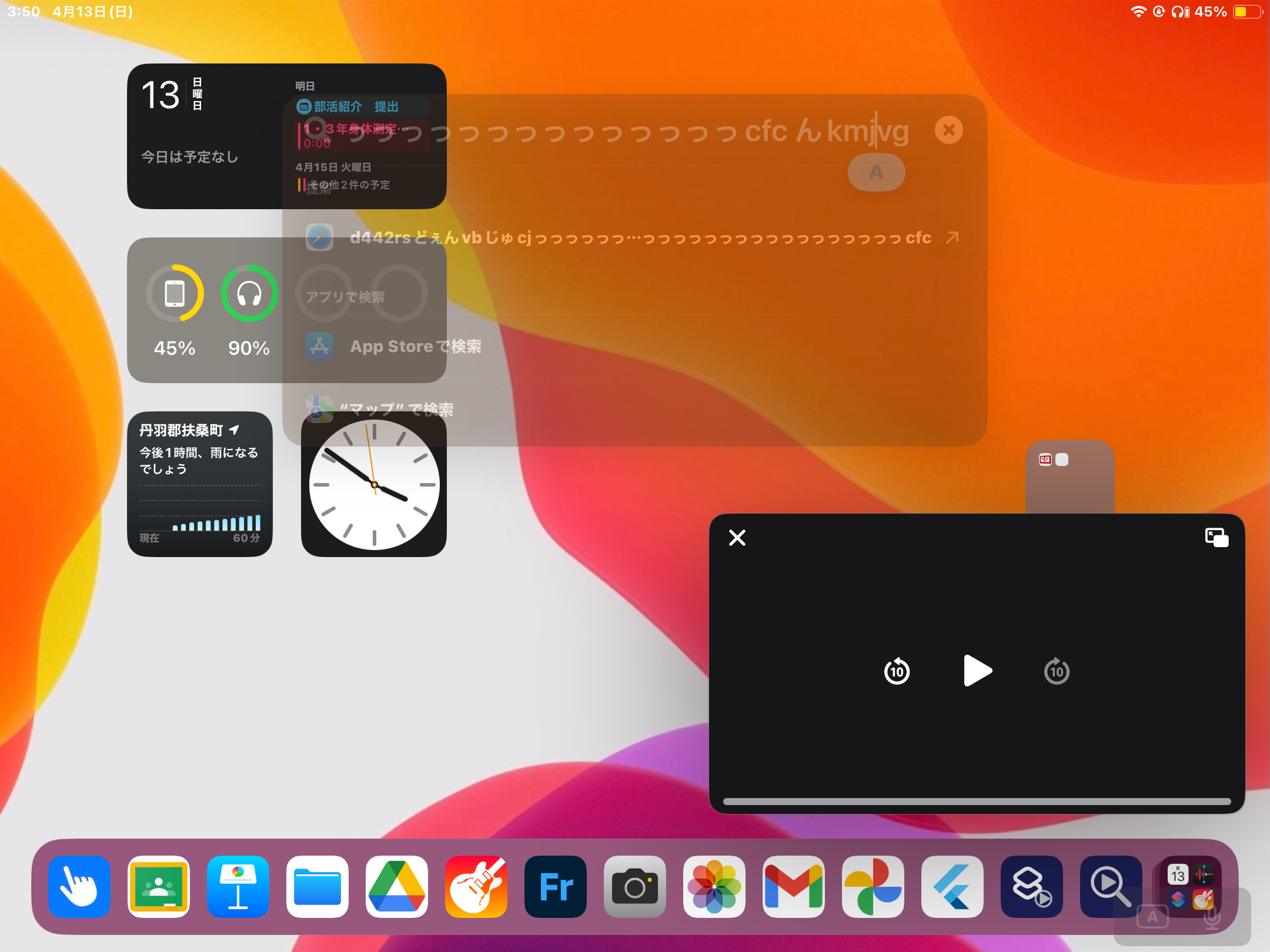1270x952 pixels.
Task: Launch Keynote from the dock
Action: pyautogui.click(x=238, y=887)
